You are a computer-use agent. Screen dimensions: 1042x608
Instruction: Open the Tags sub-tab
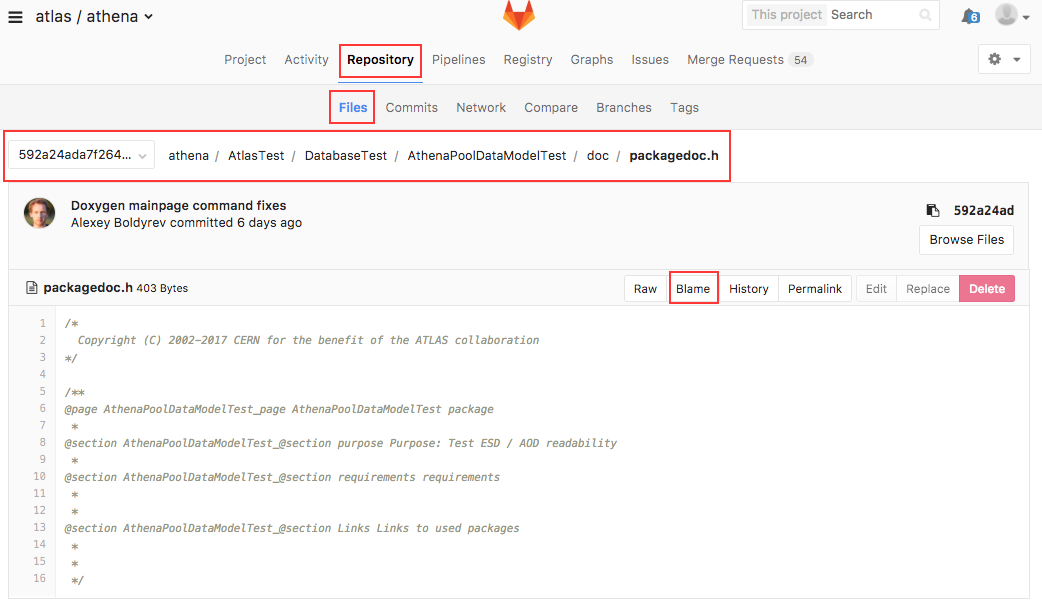point(684,108)
